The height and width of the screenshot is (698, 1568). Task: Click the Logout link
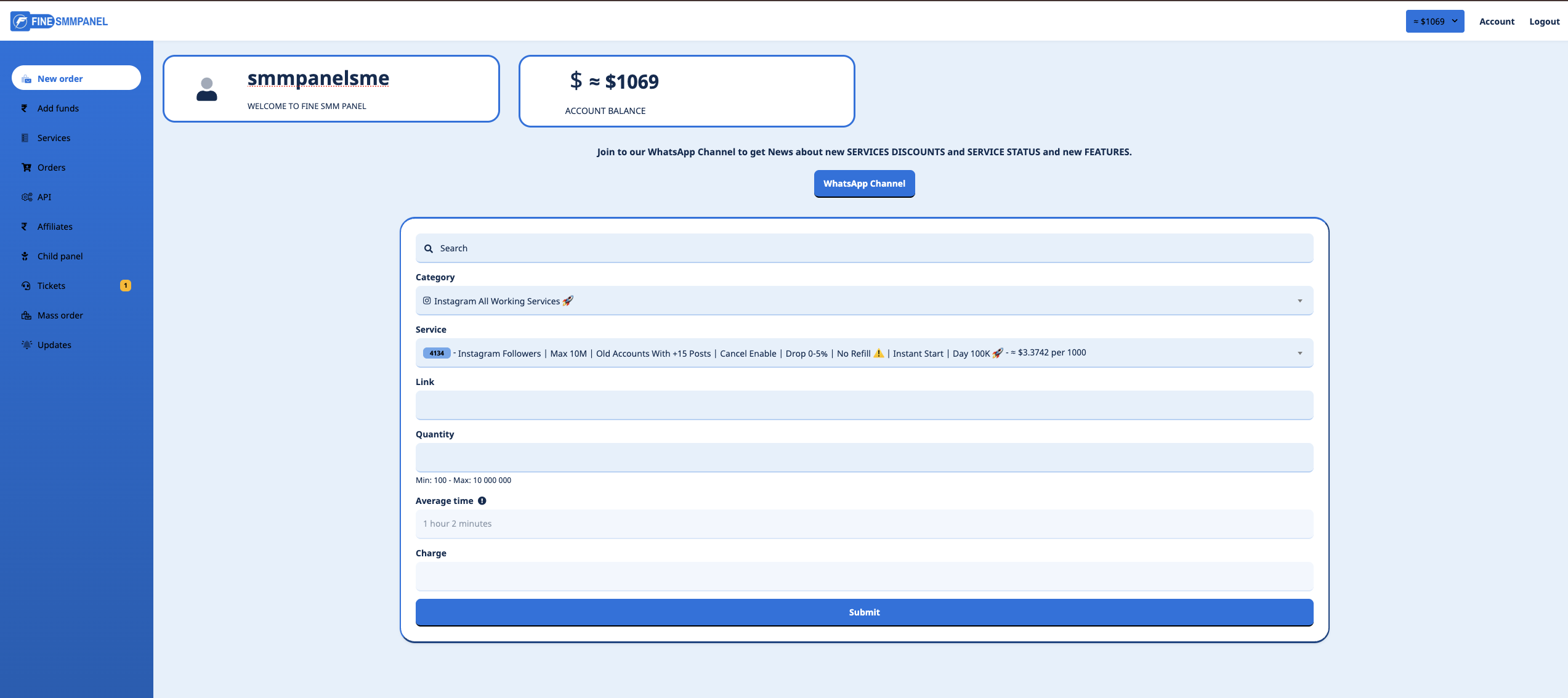coord(1544,22)
